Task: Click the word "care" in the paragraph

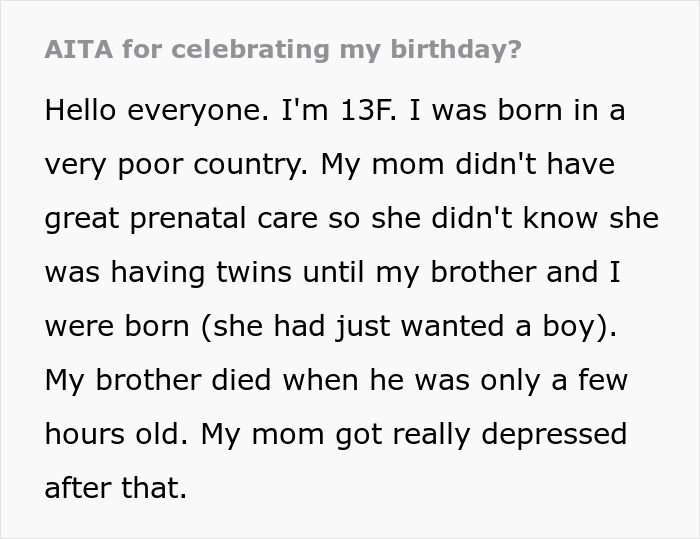Action: 299,218
